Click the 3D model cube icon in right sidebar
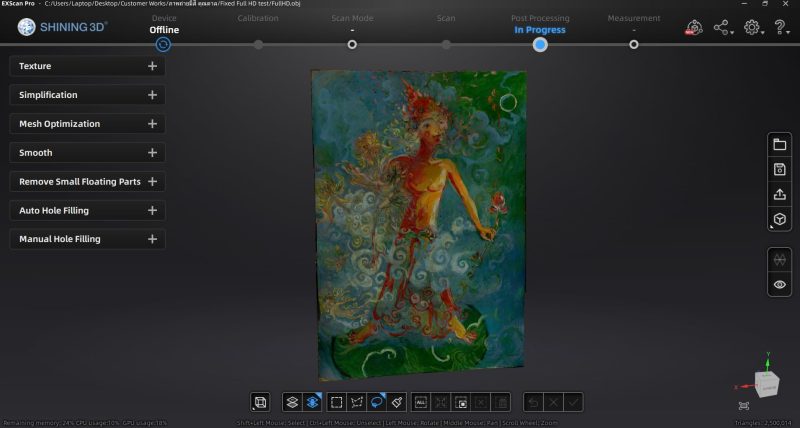Image resolution: width=800 pixels, height=428 pixels. pyautogui.click(x=780, y=219)
